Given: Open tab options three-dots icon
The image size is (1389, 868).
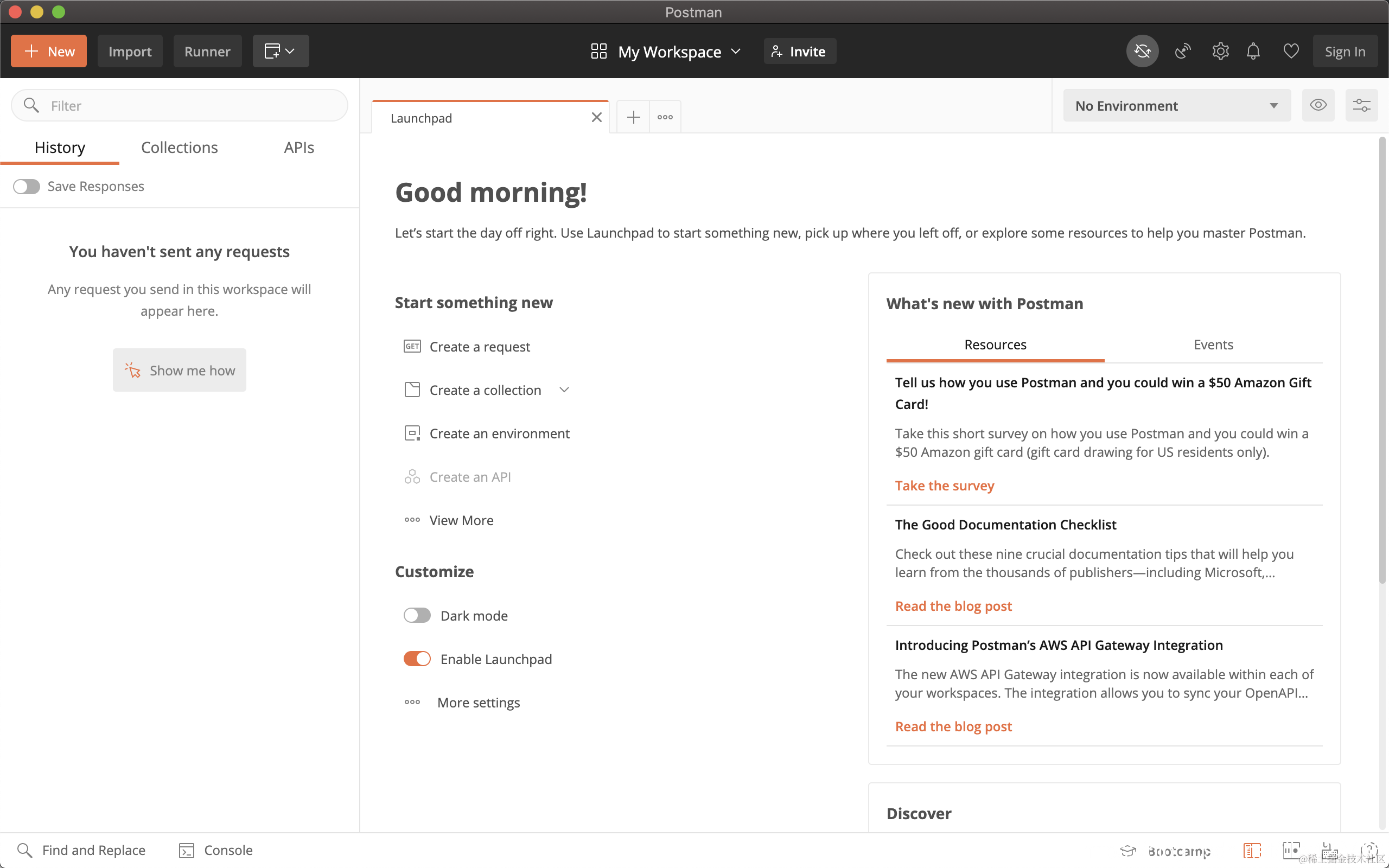Looking at the screenshot, I should coord(665,117).
